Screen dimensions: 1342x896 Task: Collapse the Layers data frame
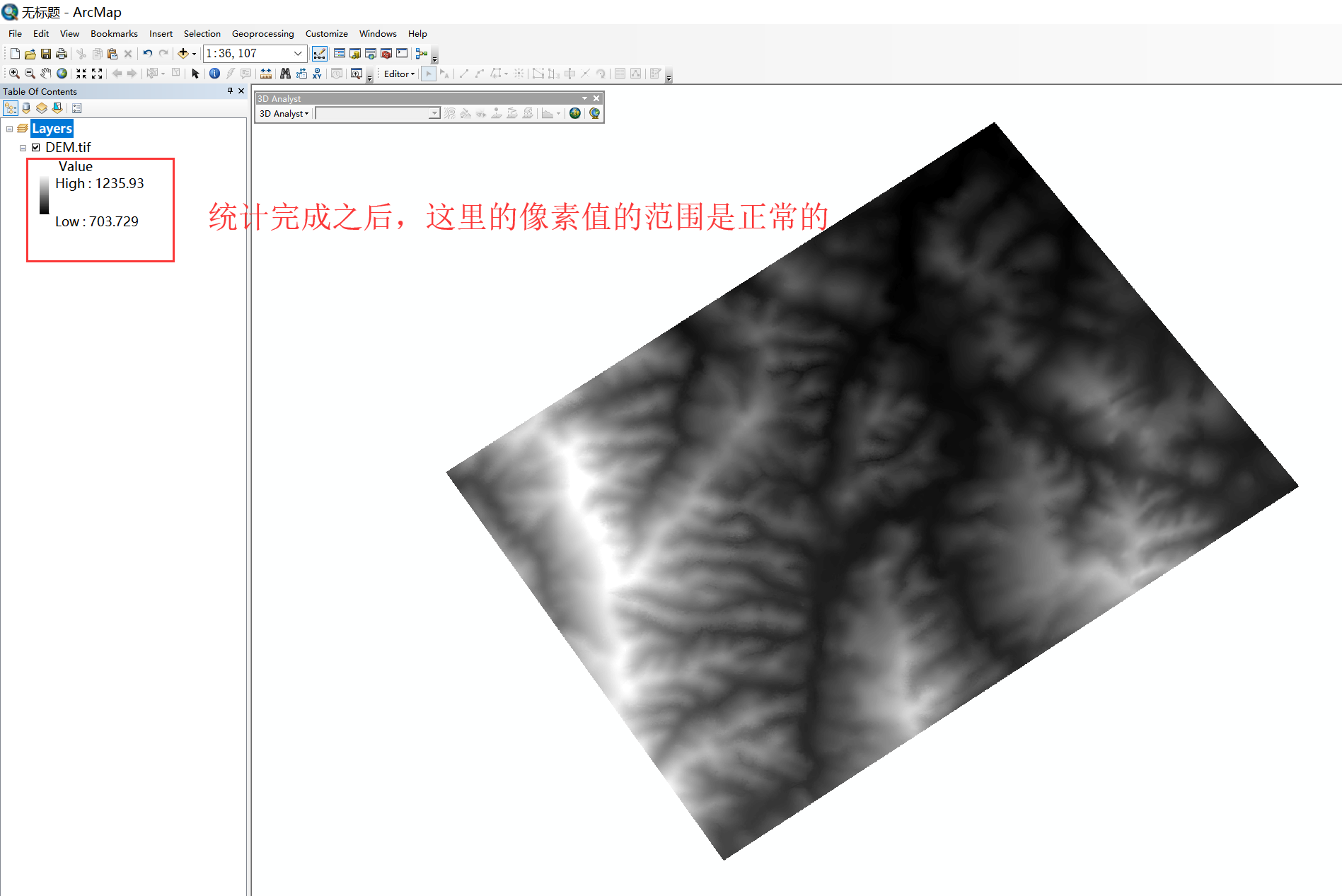click(9, 129)
